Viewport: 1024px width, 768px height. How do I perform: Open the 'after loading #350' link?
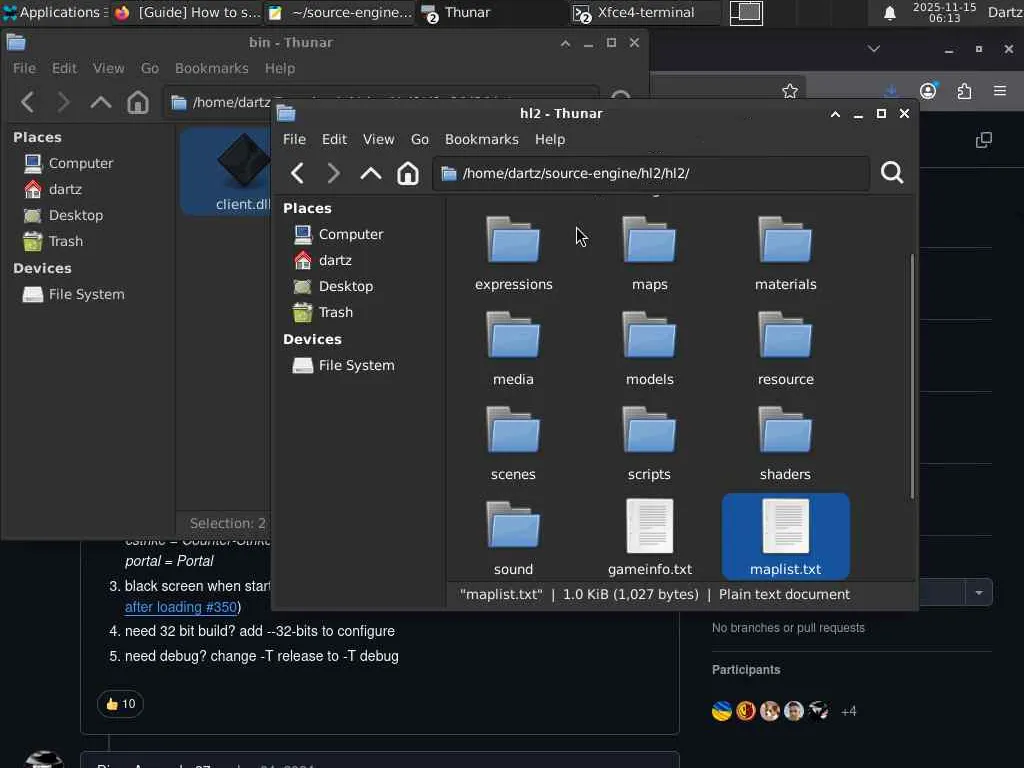point(181,607)
